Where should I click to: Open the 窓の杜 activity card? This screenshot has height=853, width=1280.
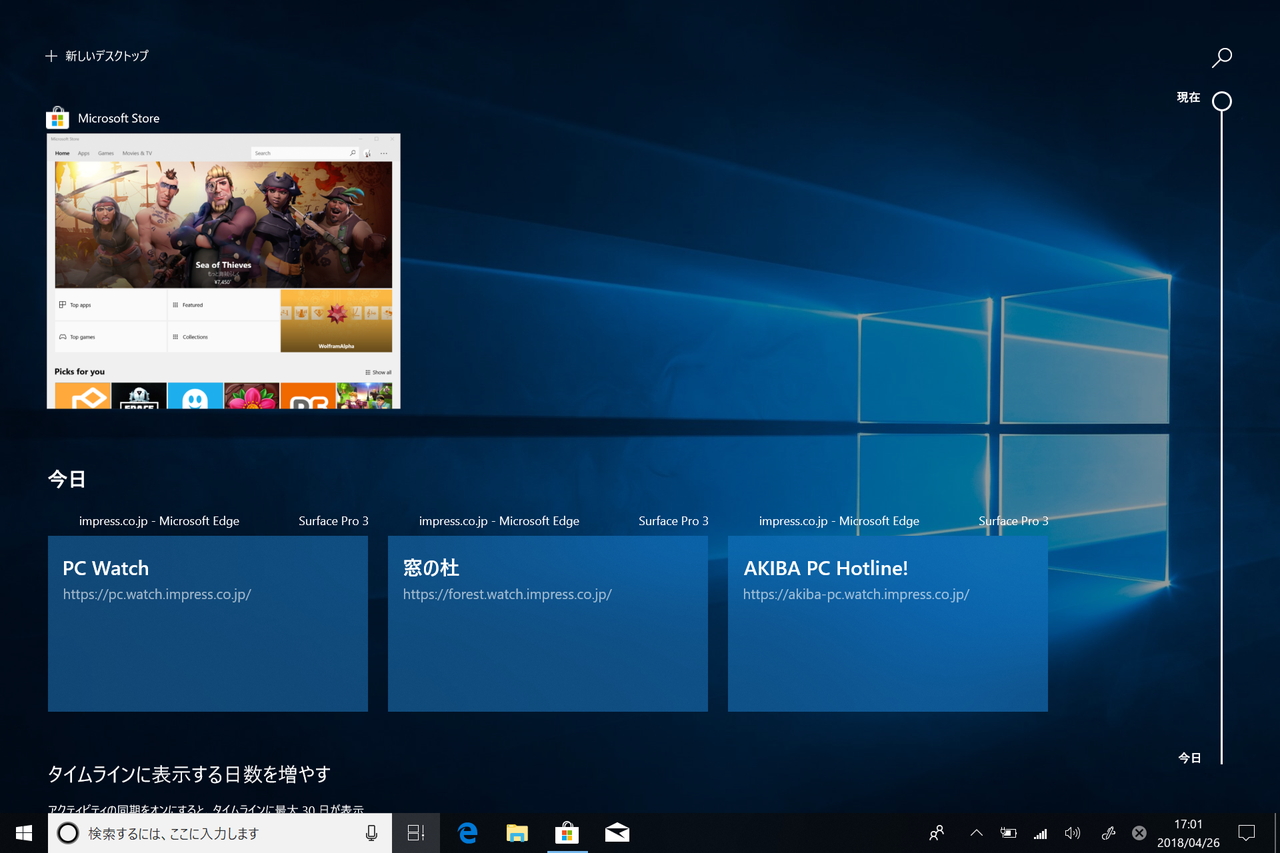coord(548,624)
